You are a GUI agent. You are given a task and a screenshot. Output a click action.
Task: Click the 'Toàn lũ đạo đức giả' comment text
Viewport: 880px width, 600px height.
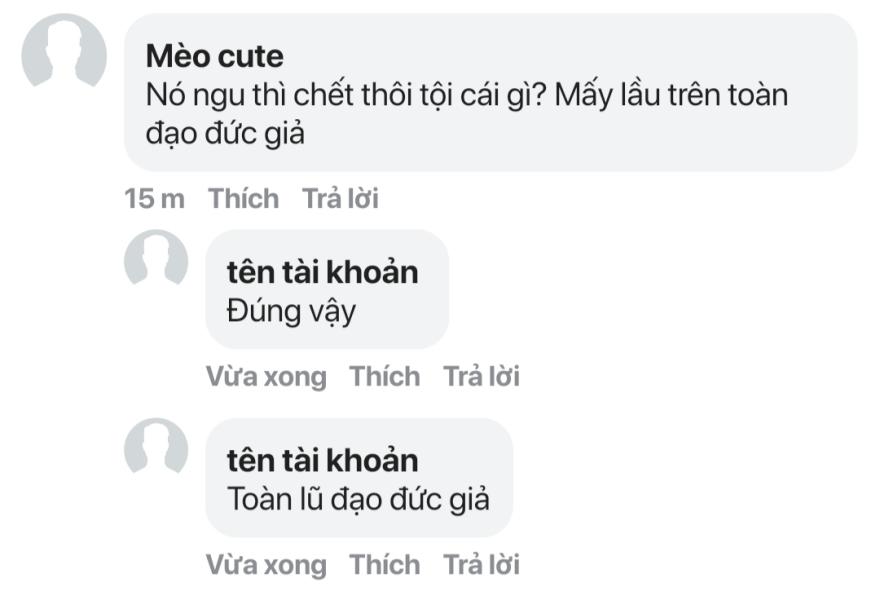(x=358, y=498)
